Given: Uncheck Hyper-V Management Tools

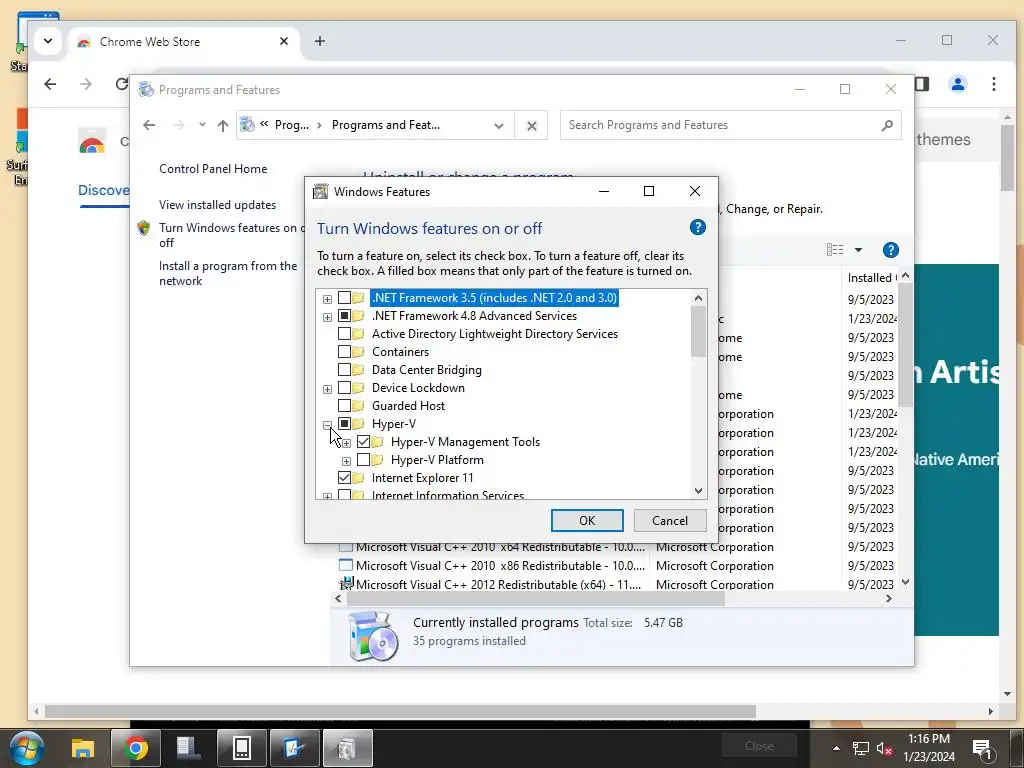Looking at the screenshot, I should tap(363, 441).
